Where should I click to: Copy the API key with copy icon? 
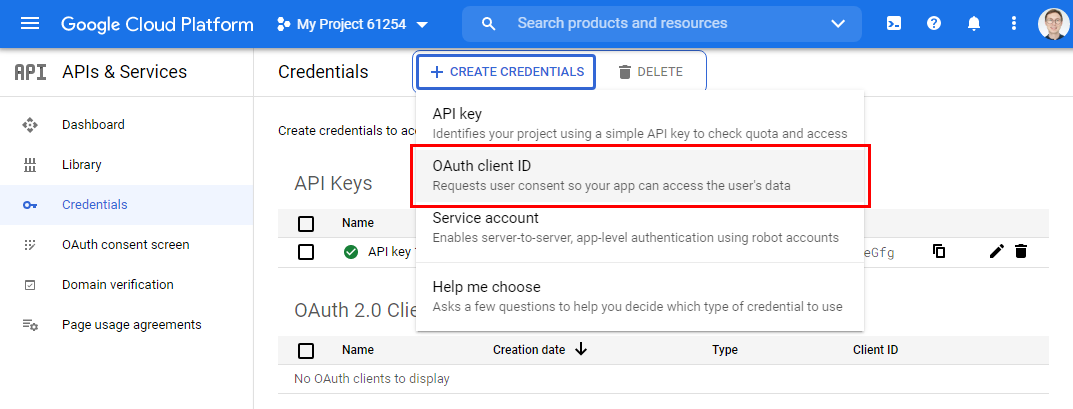[x=939, y=251]
